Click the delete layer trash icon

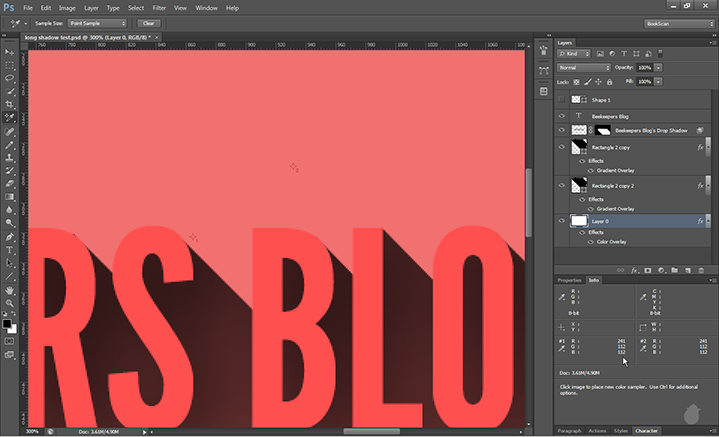tap(699, 270)
